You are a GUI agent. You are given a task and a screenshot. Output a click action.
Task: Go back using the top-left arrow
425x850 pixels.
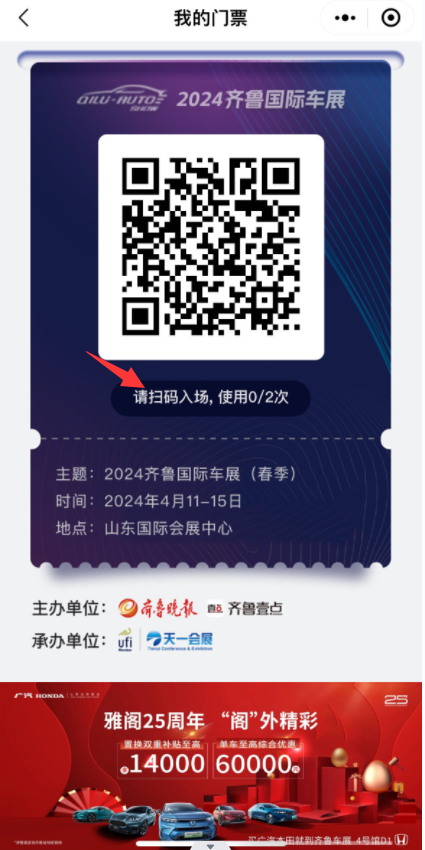[23, 18]
